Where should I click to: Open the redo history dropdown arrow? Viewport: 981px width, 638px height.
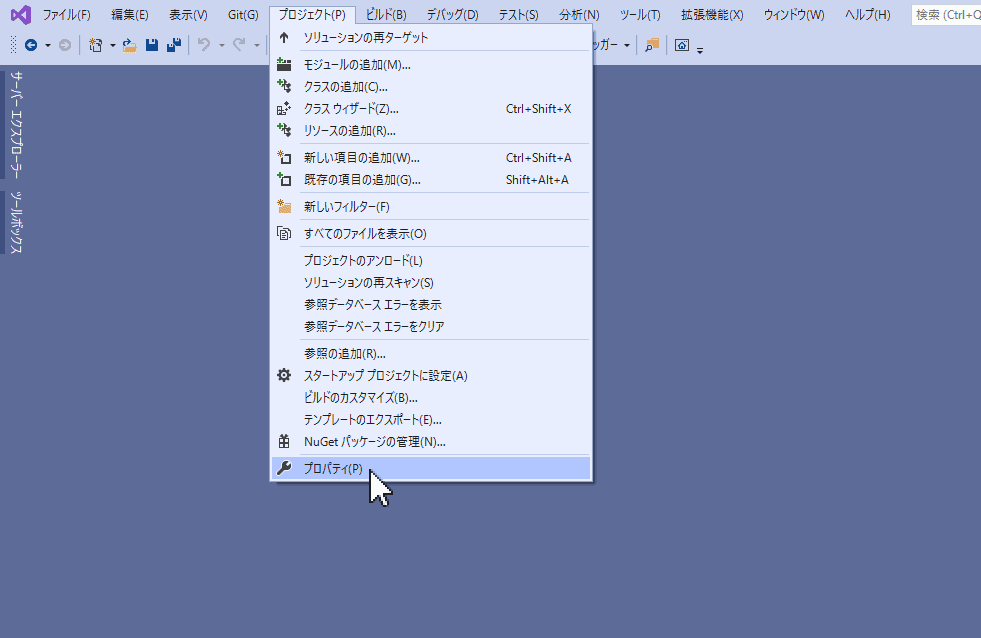pos(257,45)
